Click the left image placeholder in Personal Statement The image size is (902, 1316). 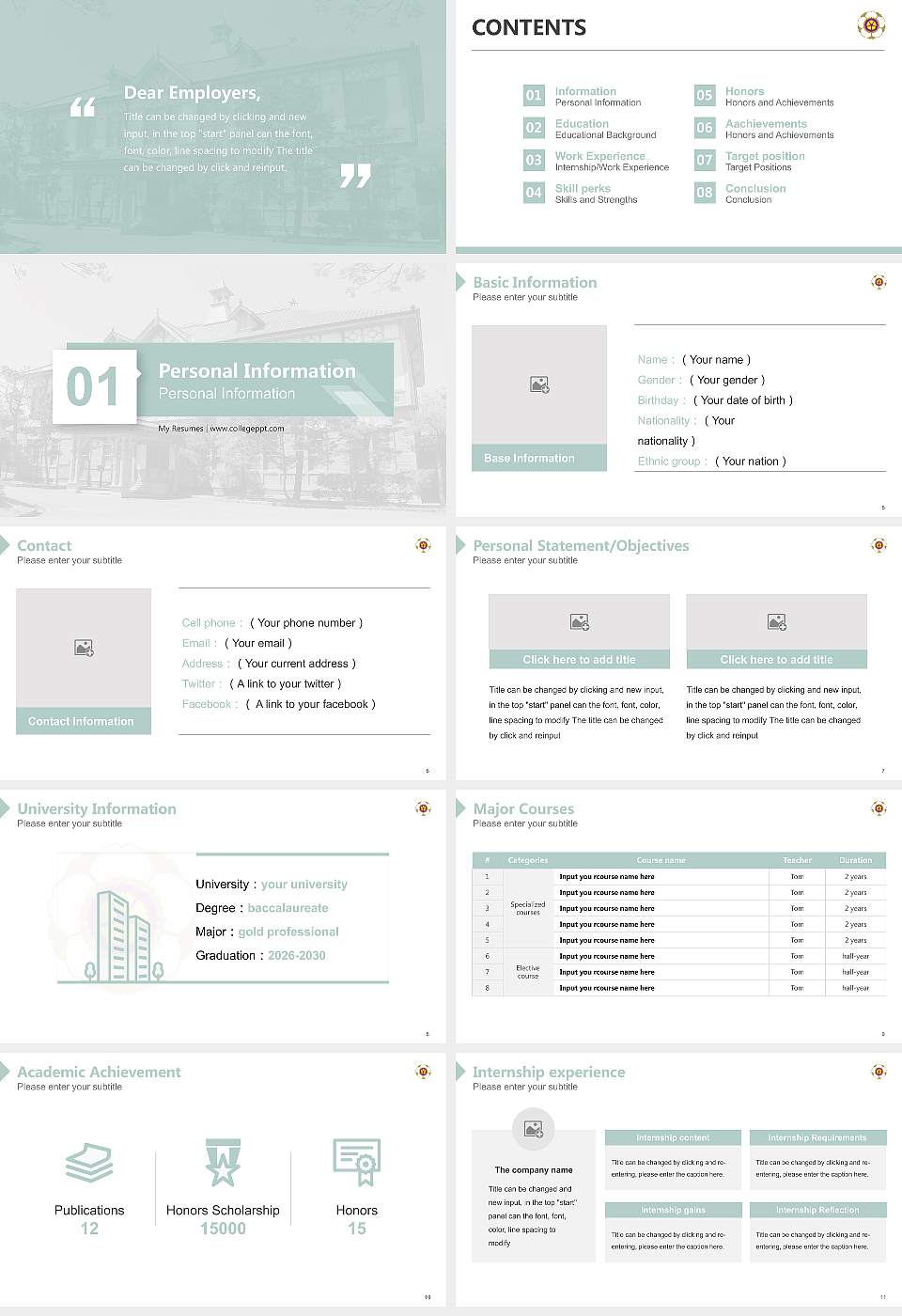tap(579, 620)
